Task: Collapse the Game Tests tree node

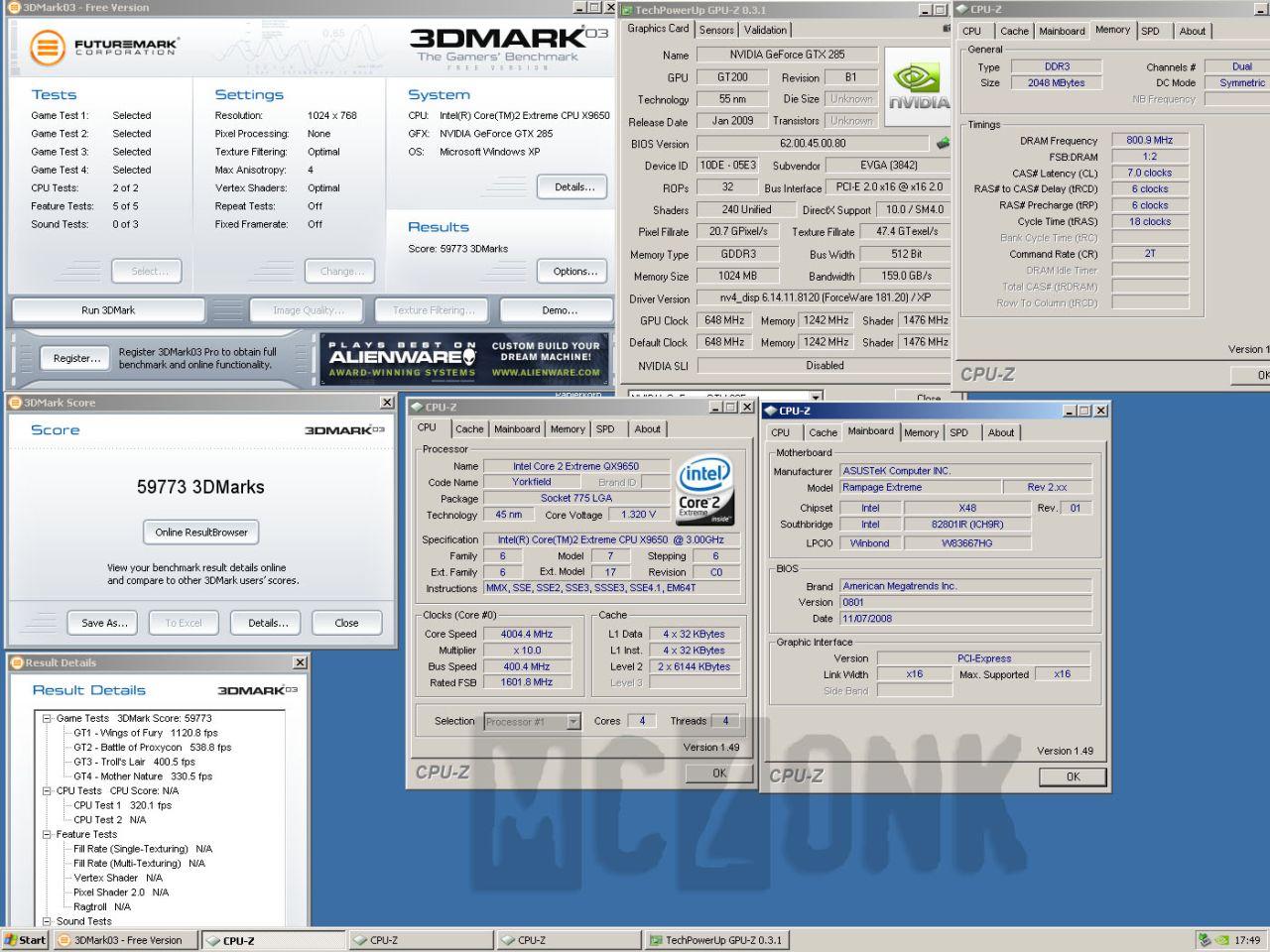Action: [47, 718]
